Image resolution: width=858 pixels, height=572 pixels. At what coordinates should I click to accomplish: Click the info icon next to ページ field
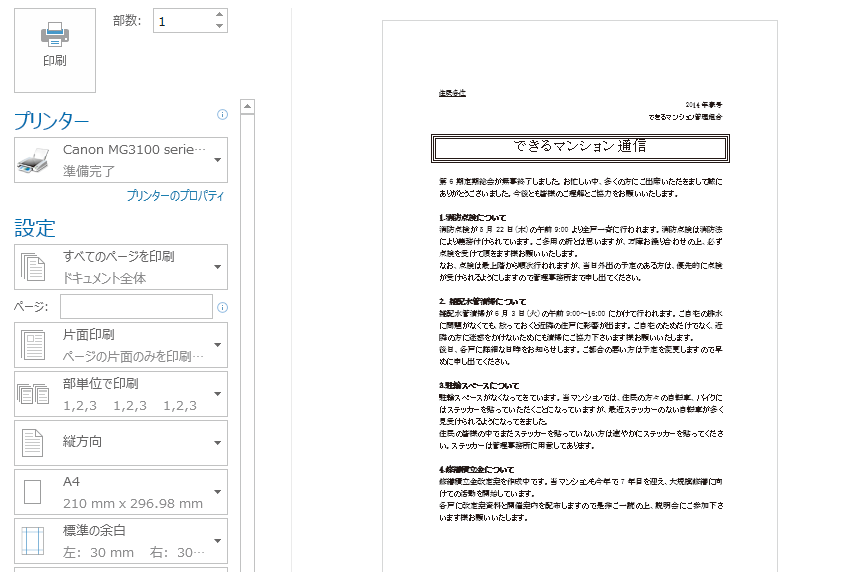(222, 307)
